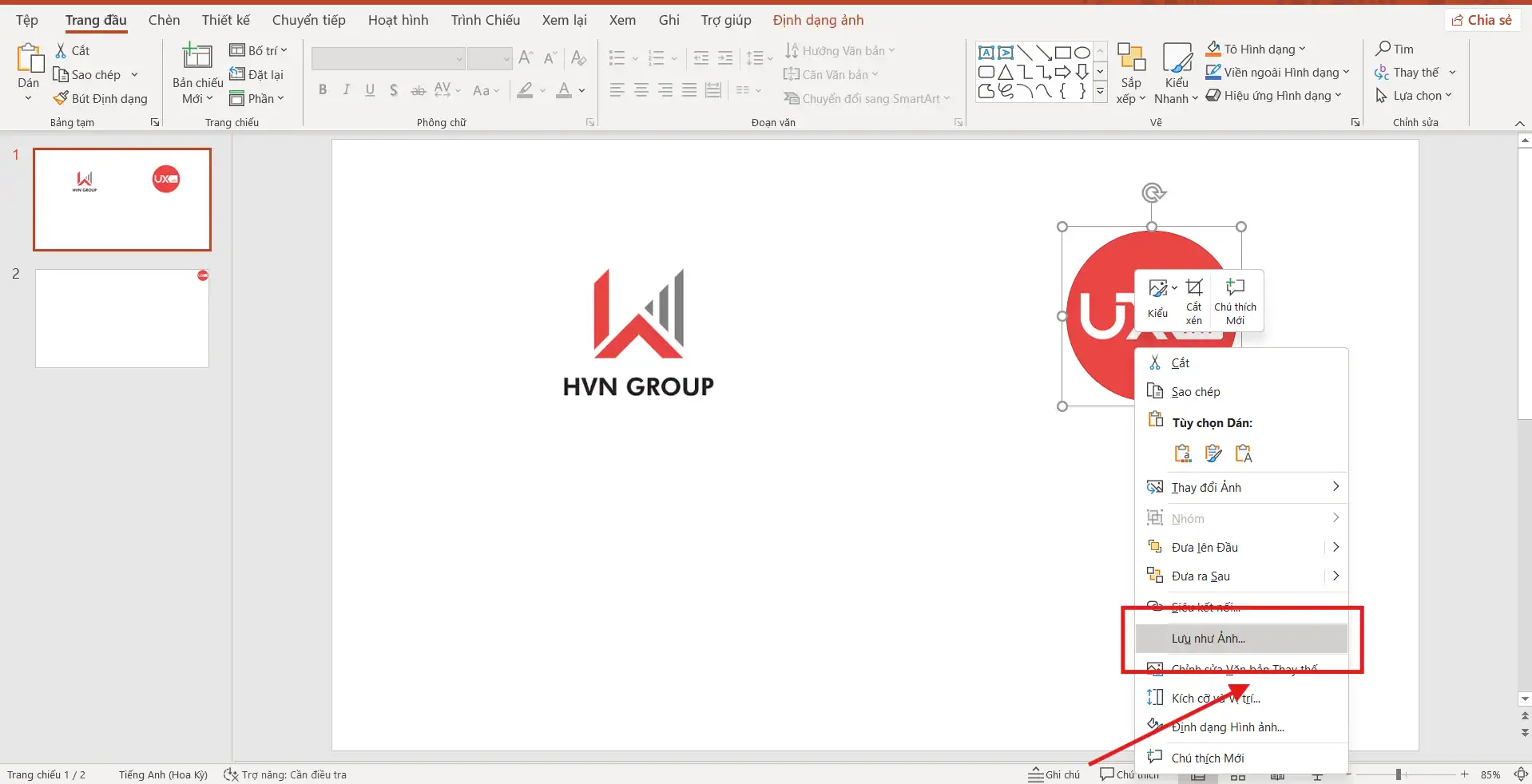Image resolution: width=1532 pixels, height=784 pixels.
Task: Toggle italic formatting I
Action: point(346,90)
